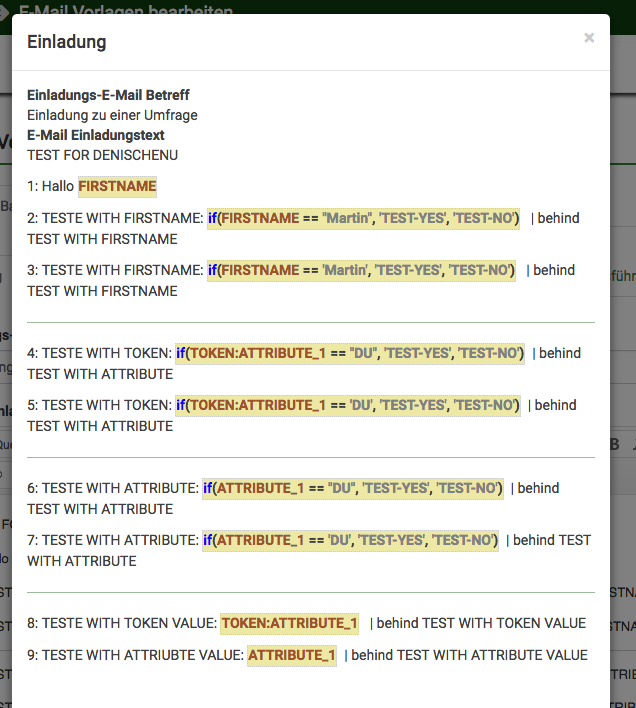Click the highlighted FIRSTNAME after Hallo
The image size is (636, 708).
pos(117,186)
